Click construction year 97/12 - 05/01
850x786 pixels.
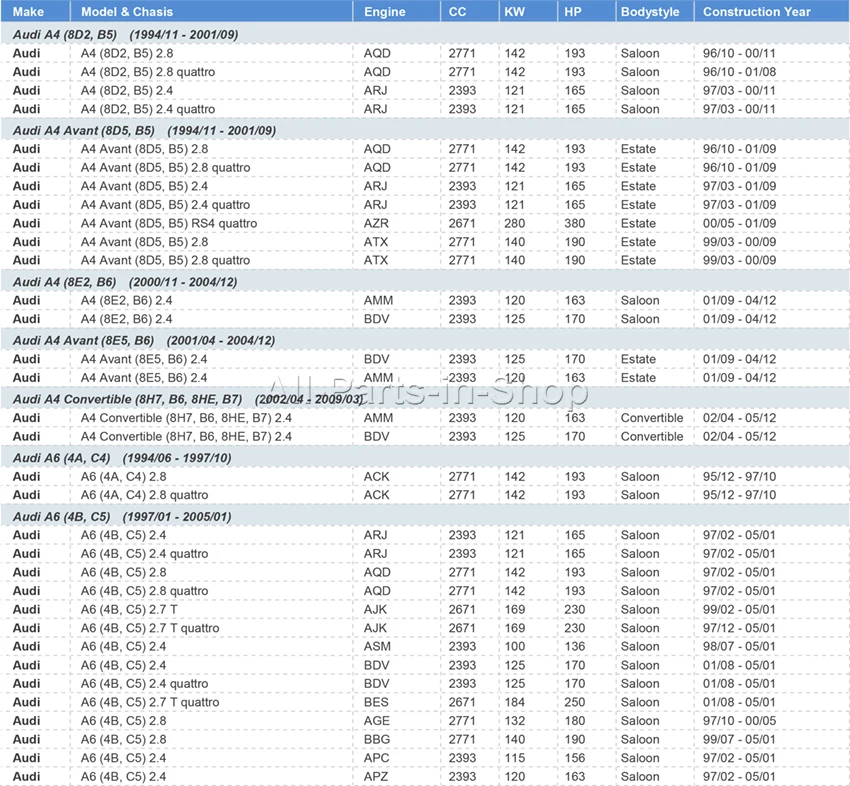click(739, 628)
